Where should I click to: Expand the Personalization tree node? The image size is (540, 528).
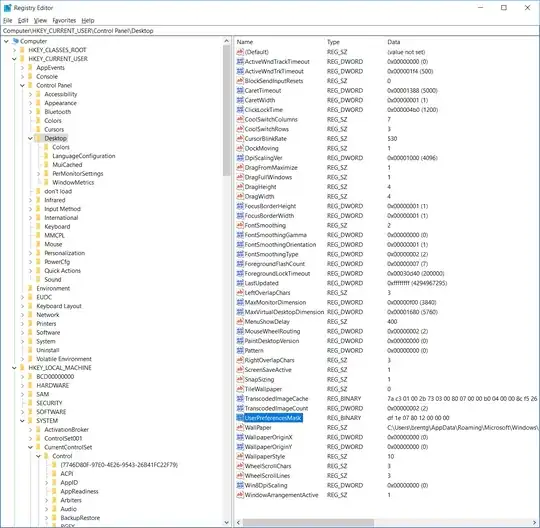30,253
